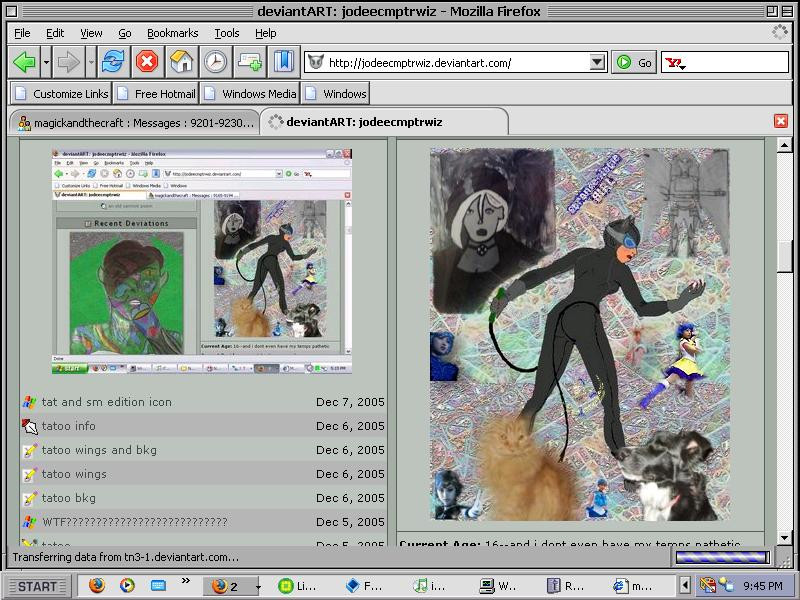Viewport: 800px width, 600px height.
Task: Switch to the magickandthecraft Messages tab
Action: click(x=135, y=122)
